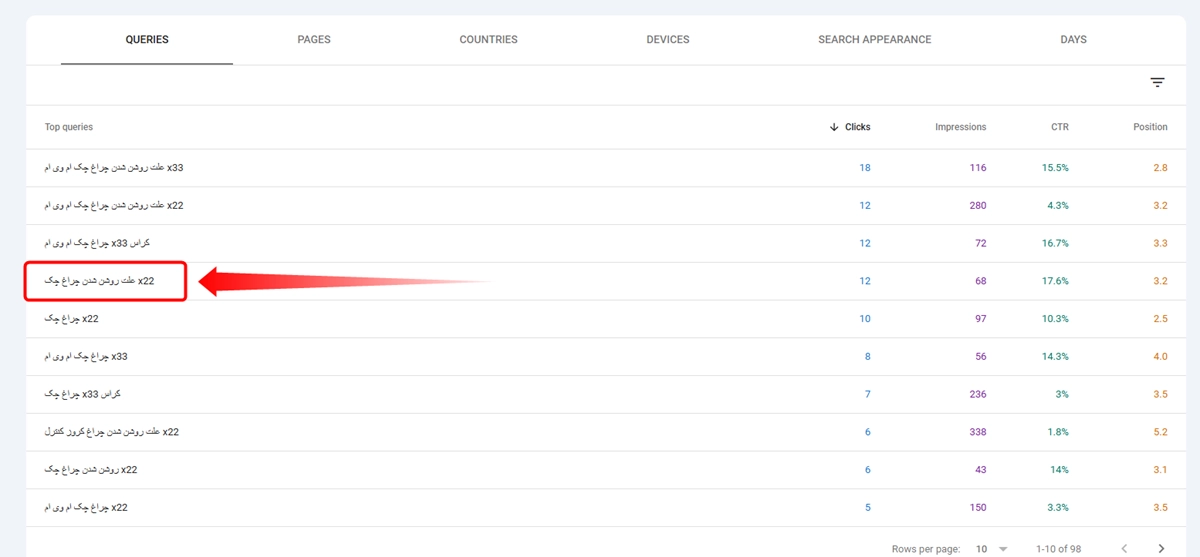Screen dimensions: 1200x557
Task: Click the down arrow sort icon beside Clicks
Action: (x=834, y=127)
